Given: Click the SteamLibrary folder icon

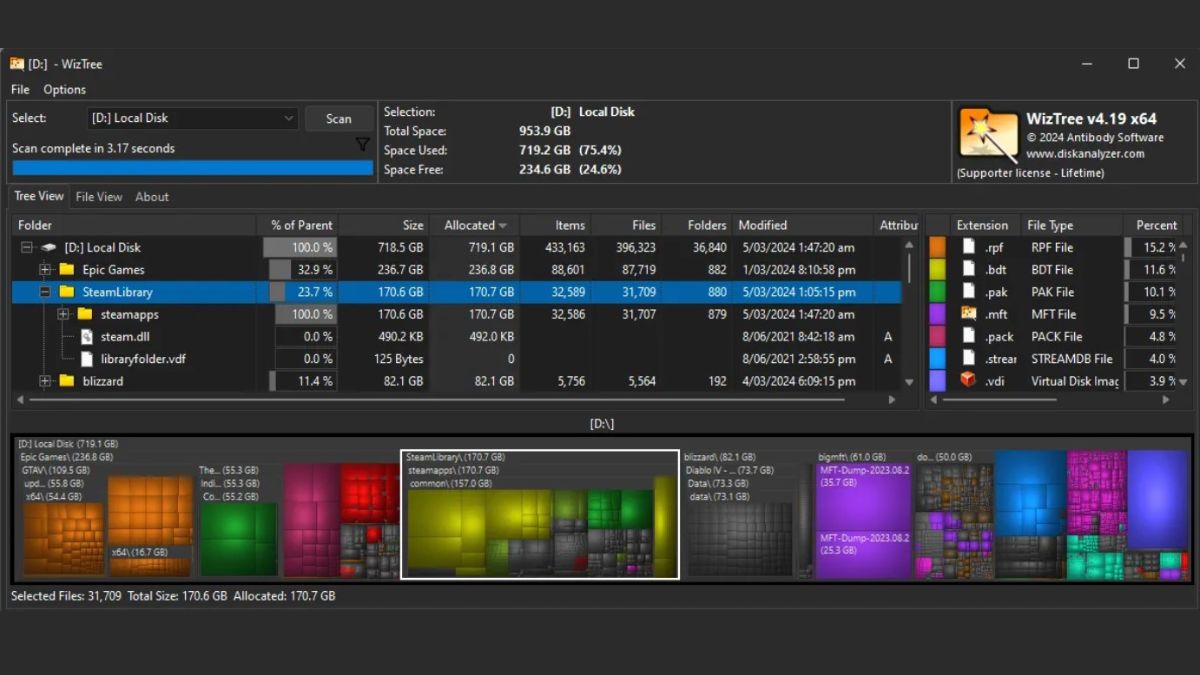Looking at the screenshot, I should point(67,292).
